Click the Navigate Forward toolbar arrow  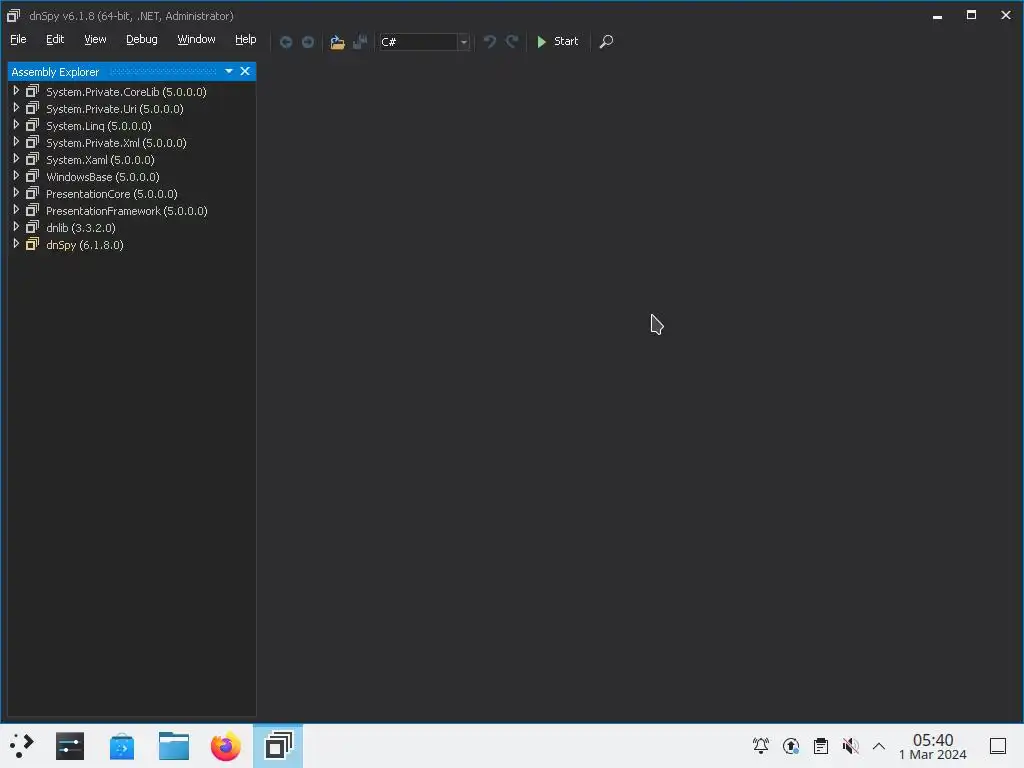coord(308,42)
